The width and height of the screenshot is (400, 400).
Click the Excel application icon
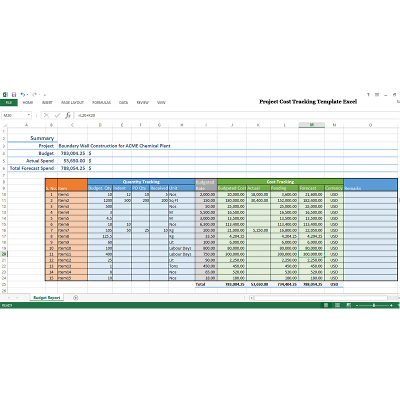point(5,95)
